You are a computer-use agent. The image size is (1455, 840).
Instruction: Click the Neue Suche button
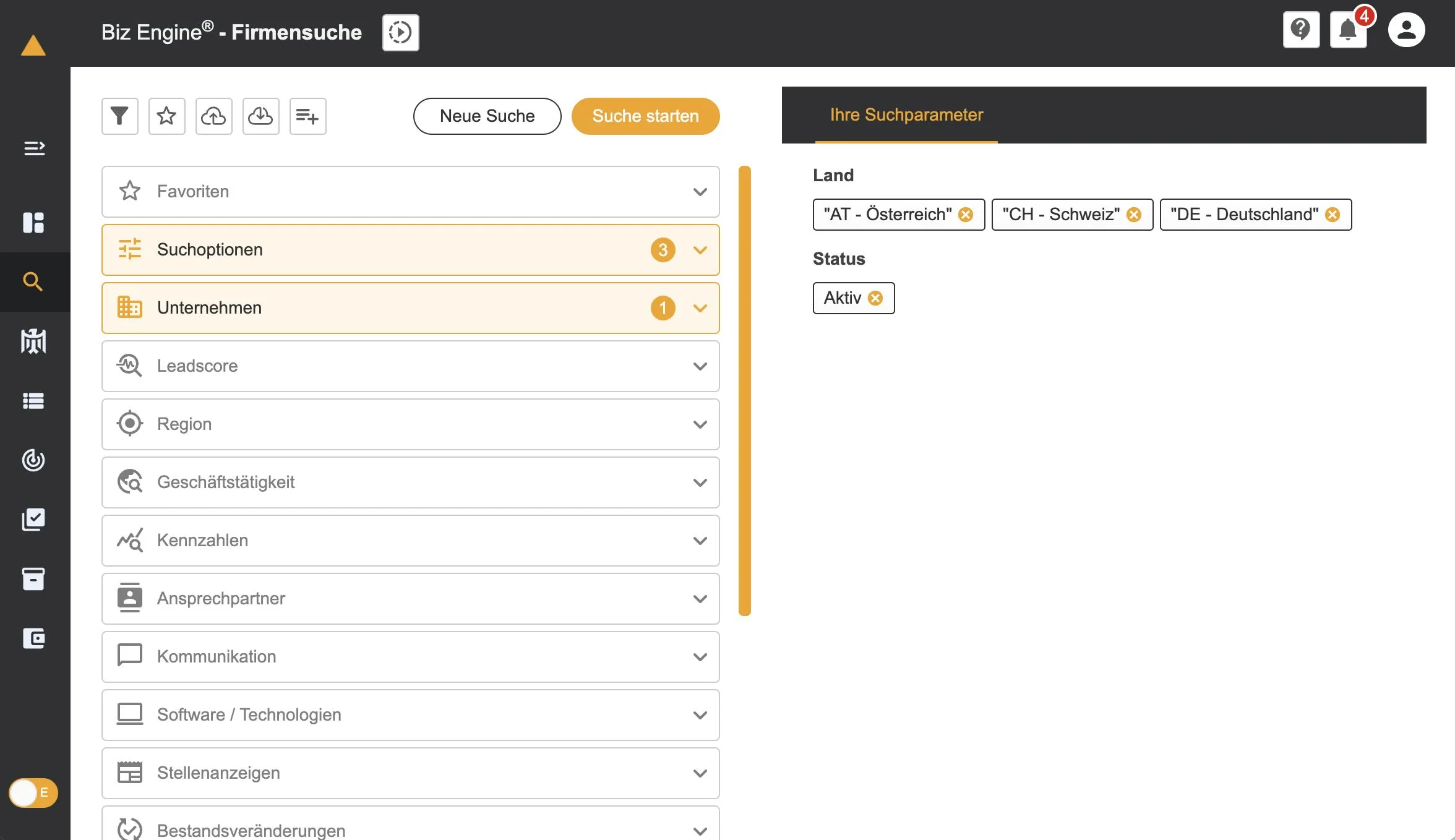point(487,116)
